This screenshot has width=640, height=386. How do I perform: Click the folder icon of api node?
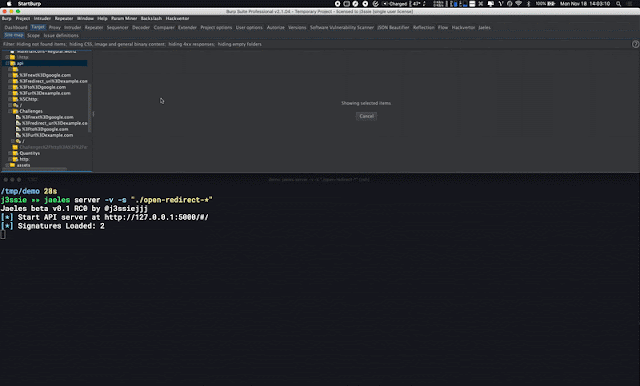(x=13, y=63)
